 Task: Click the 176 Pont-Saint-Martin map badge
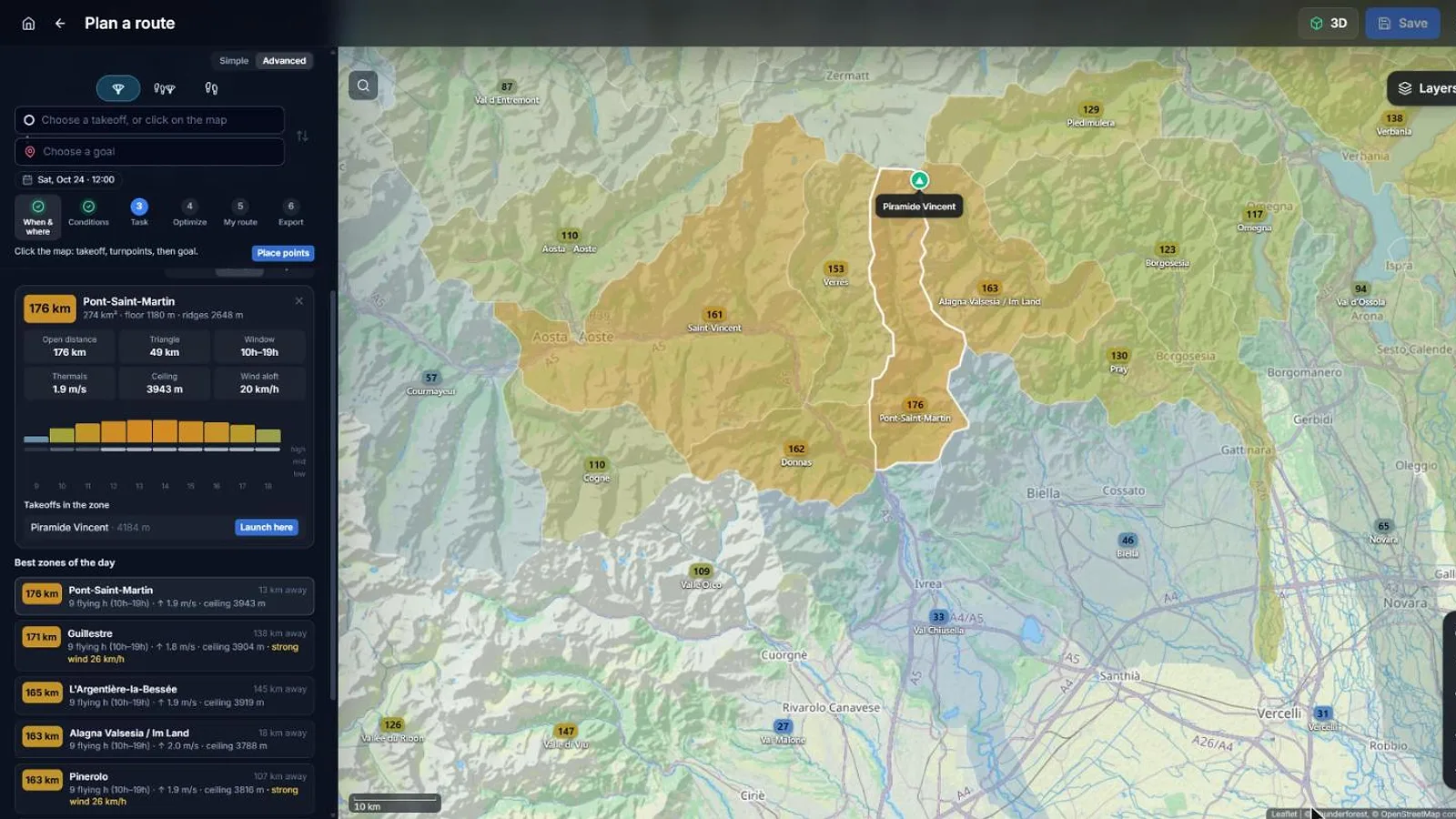click(915, 405)
